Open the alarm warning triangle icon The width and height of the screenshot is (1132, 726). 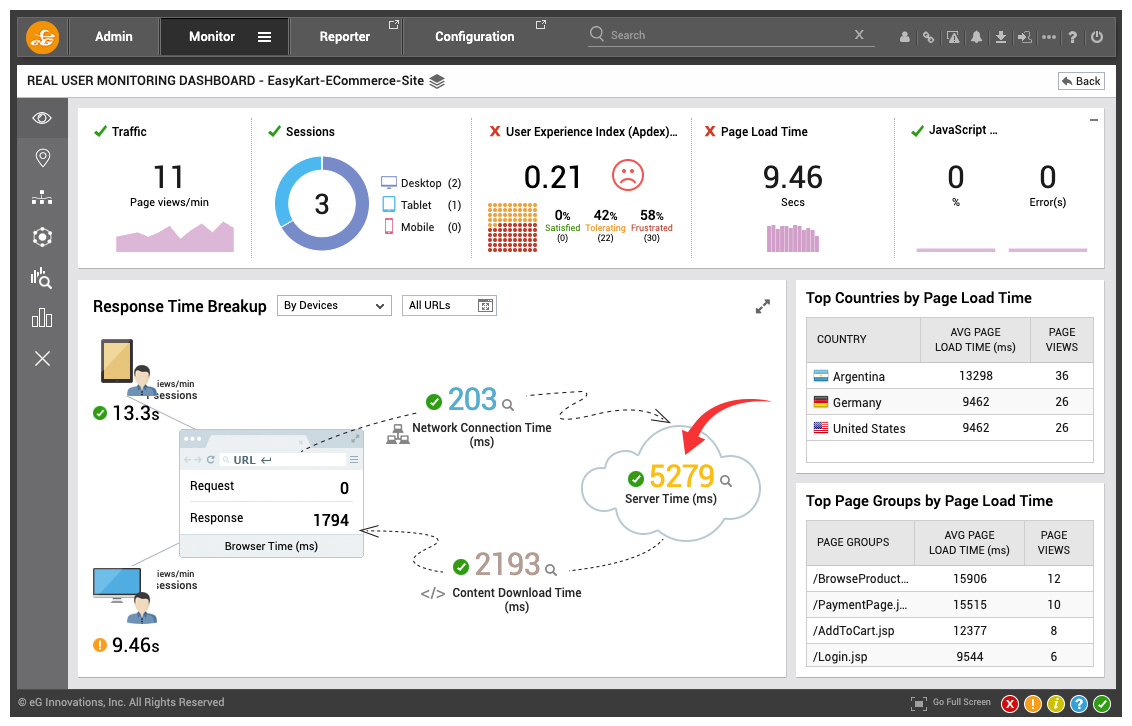pyautogui.click(x=953, y=37)
